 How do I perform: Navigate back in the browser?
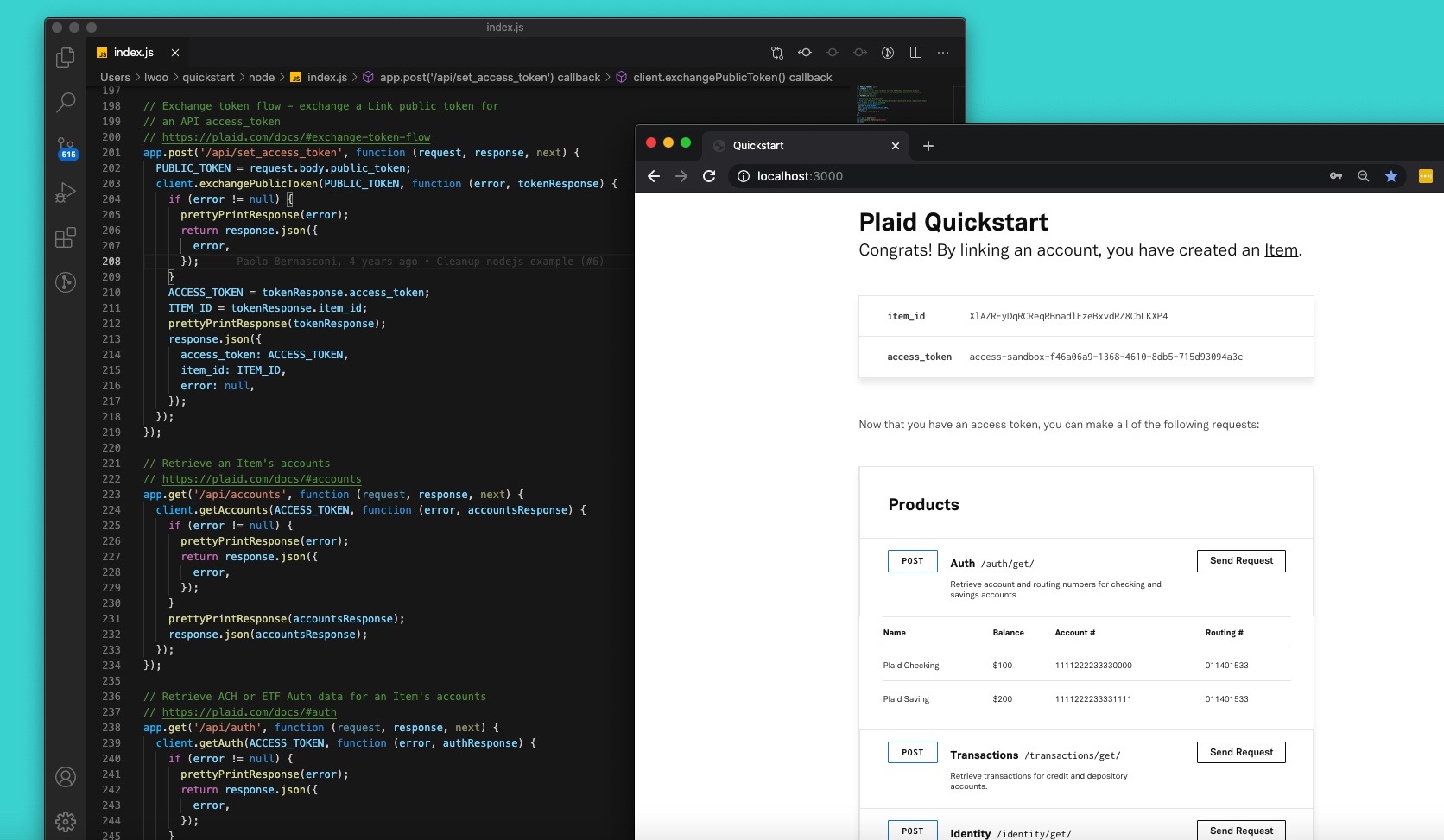[654, 176]
